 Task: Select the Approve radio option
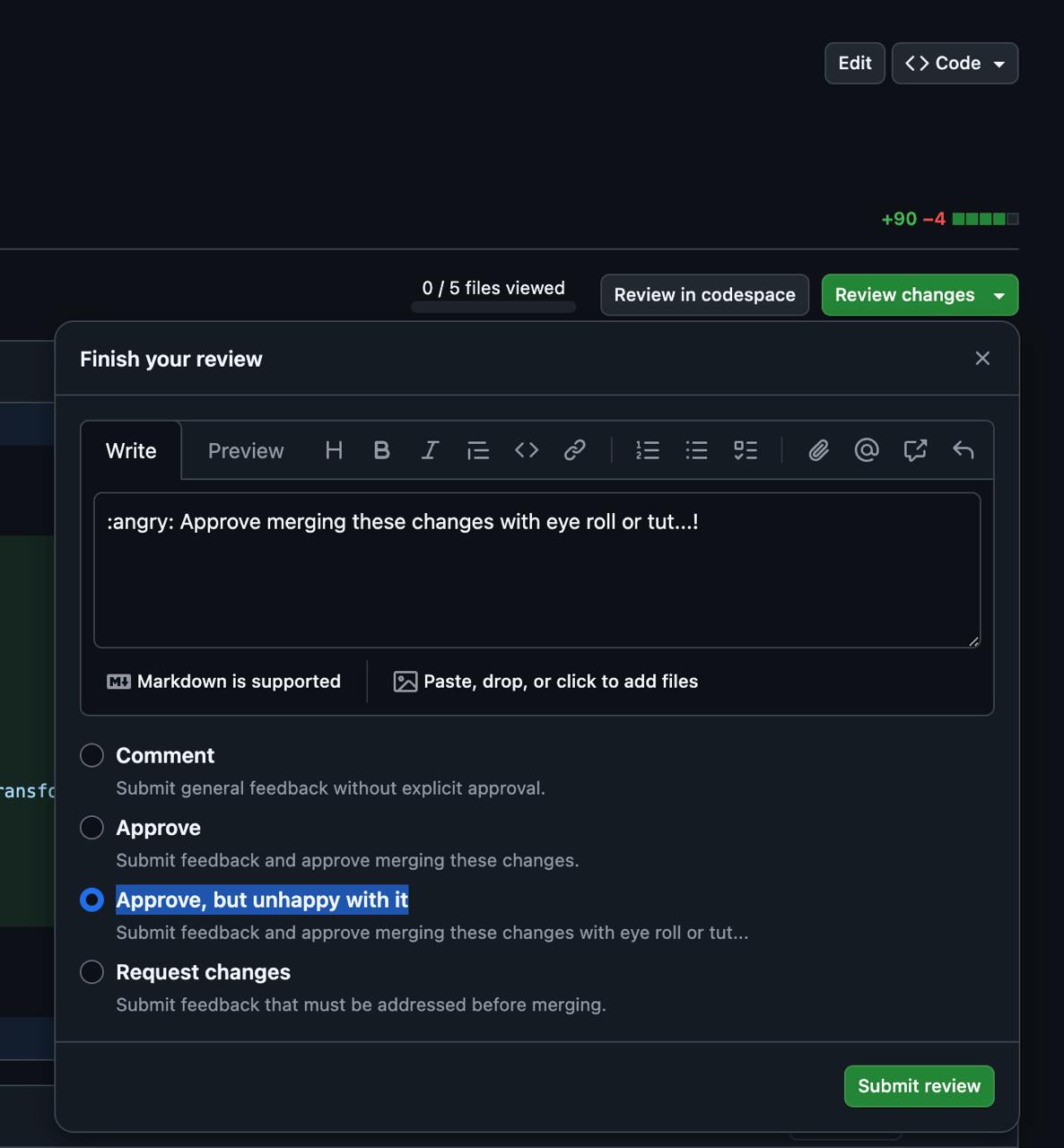[92, 828]
